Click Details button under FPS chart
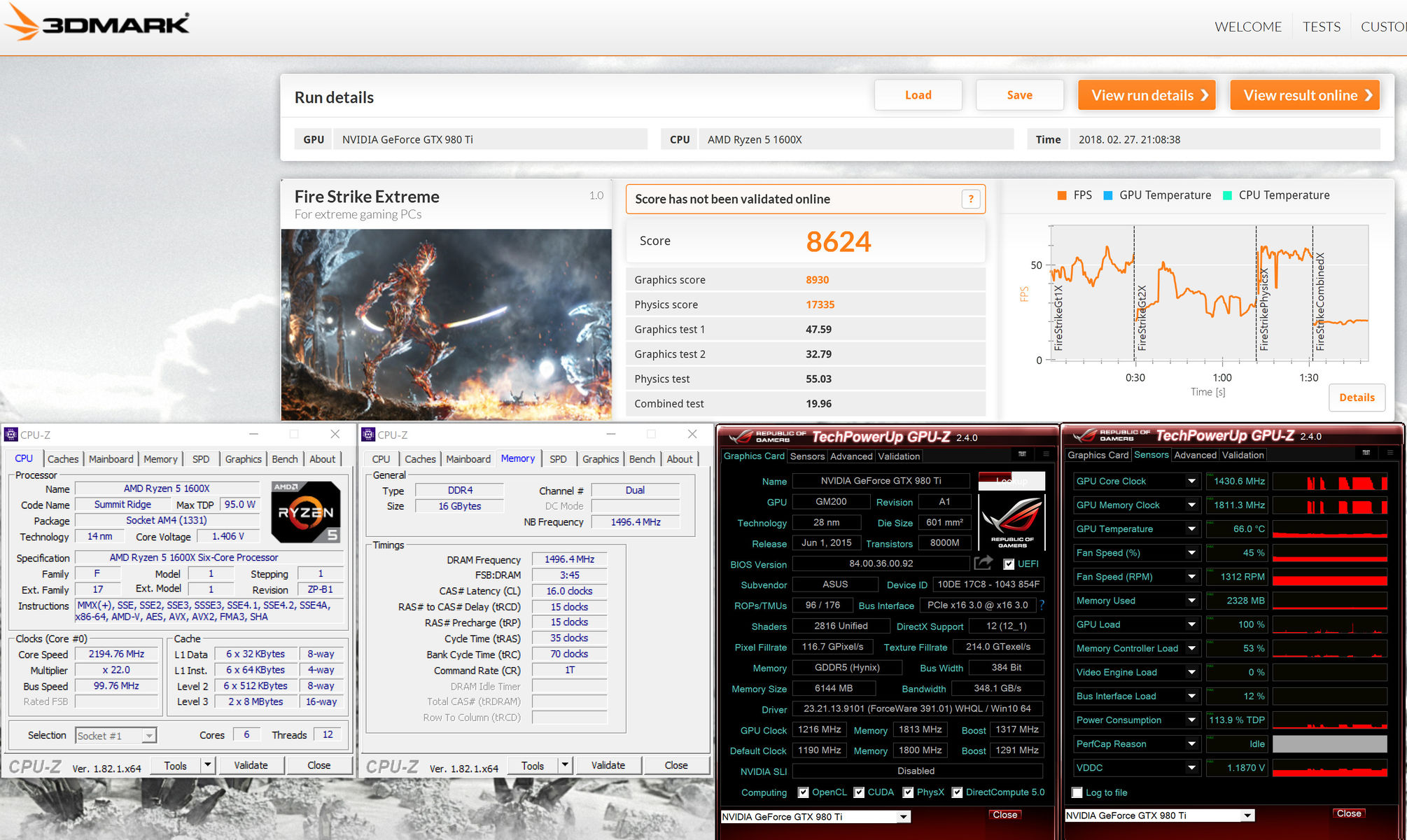Image resolution: width=1407 pixels, height=840 pixels. point(1357,398)
